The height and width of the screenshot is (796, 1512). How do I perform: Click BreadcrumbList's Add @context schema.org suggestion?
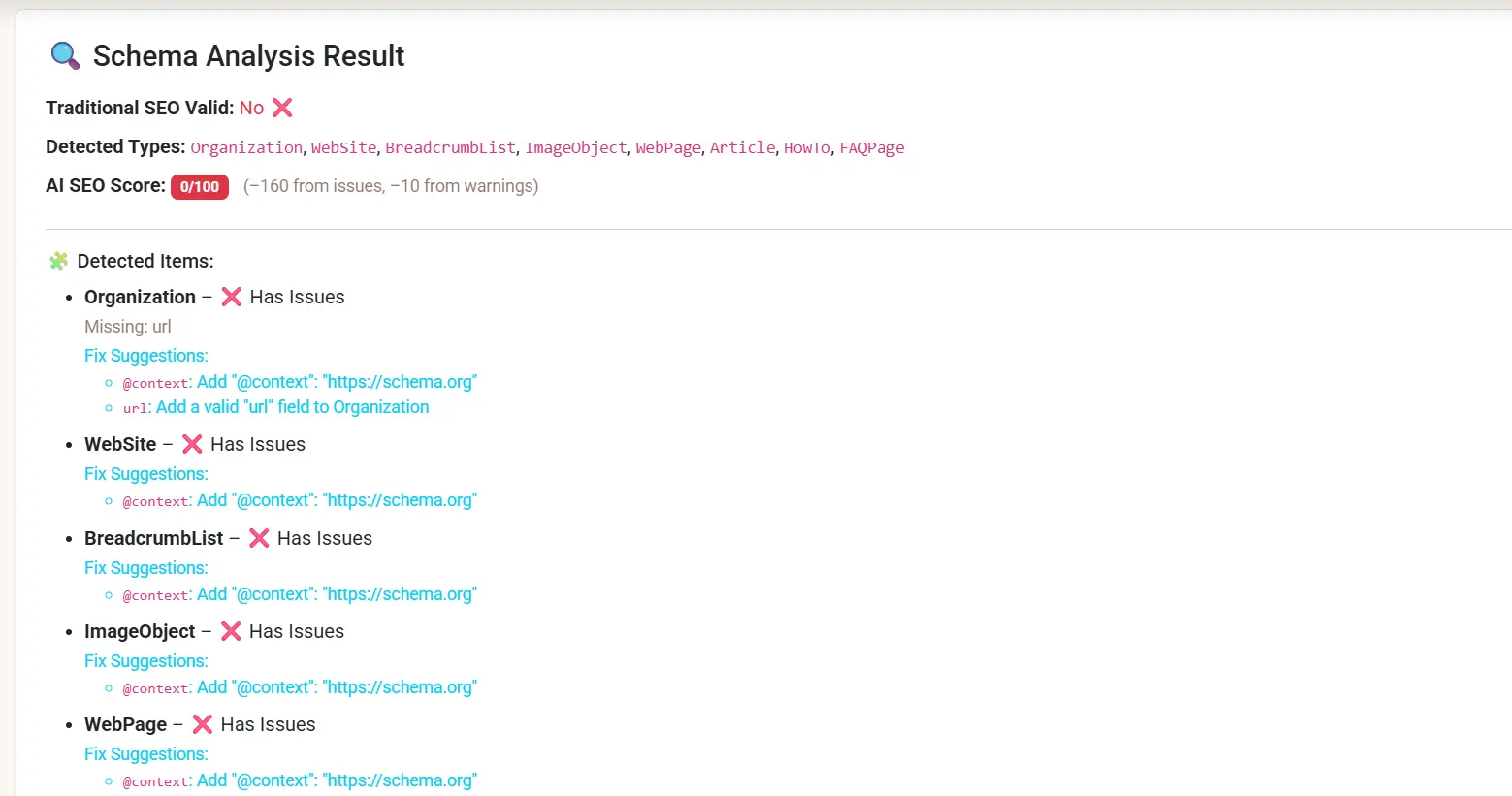(337, 594)
